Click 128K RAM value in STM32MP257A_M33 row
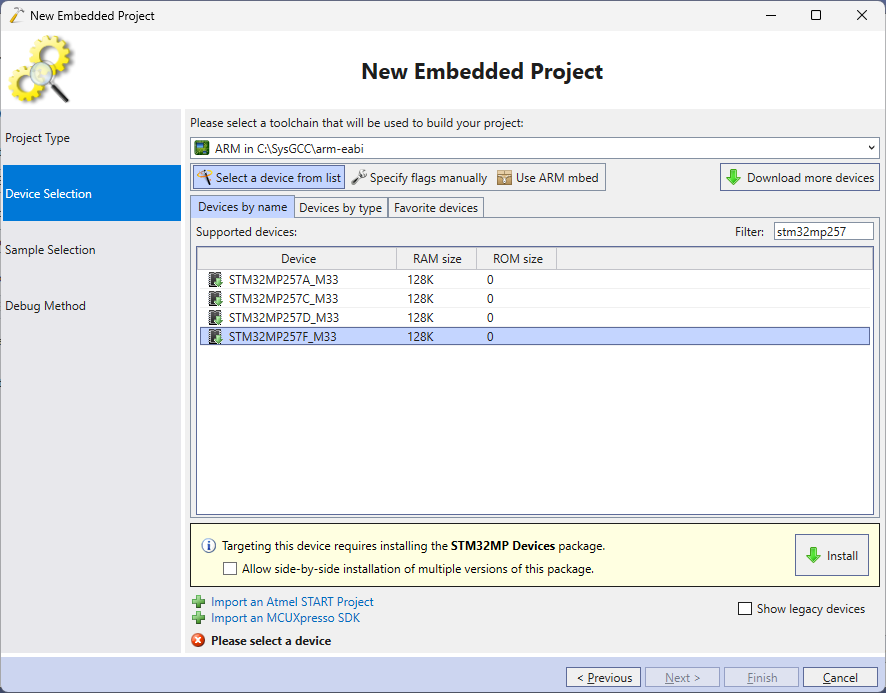 (x=420, y=280)
